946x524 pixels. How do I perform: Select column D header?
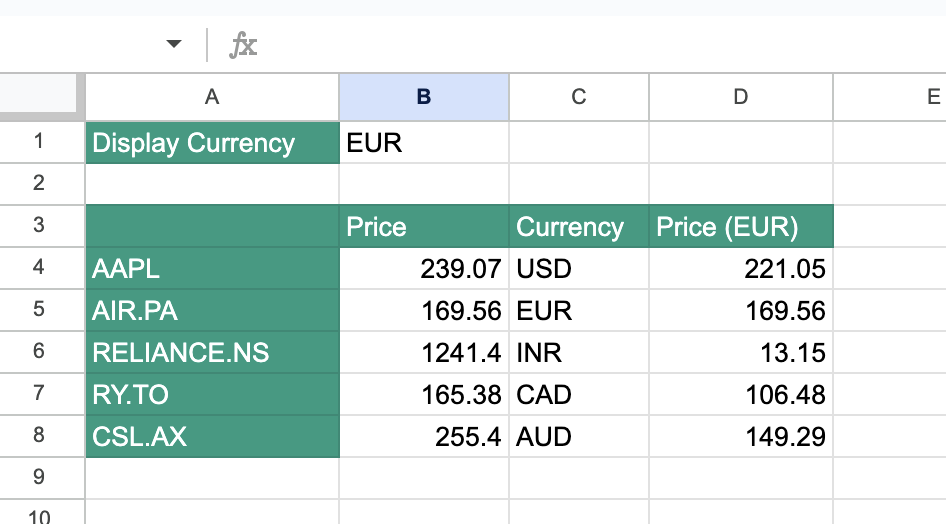pyautogui.click(x=741, y=96)
